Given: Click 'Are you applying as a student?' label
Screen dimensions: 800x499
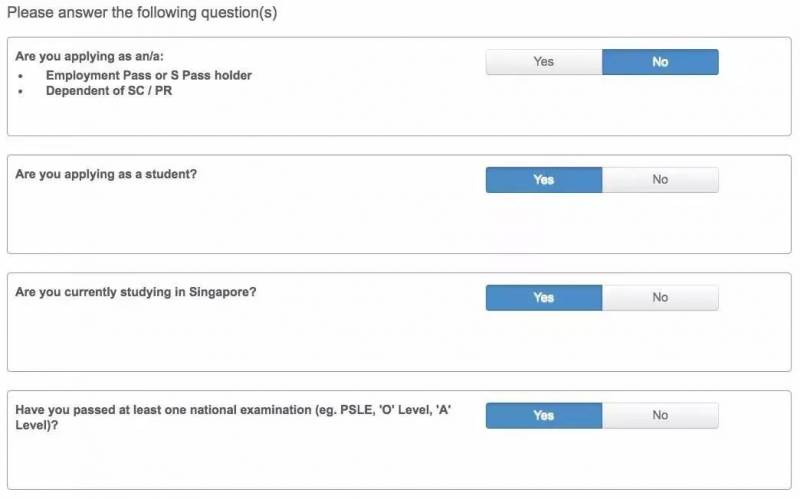Looking at the screenshot, I should tap(106, 174).
